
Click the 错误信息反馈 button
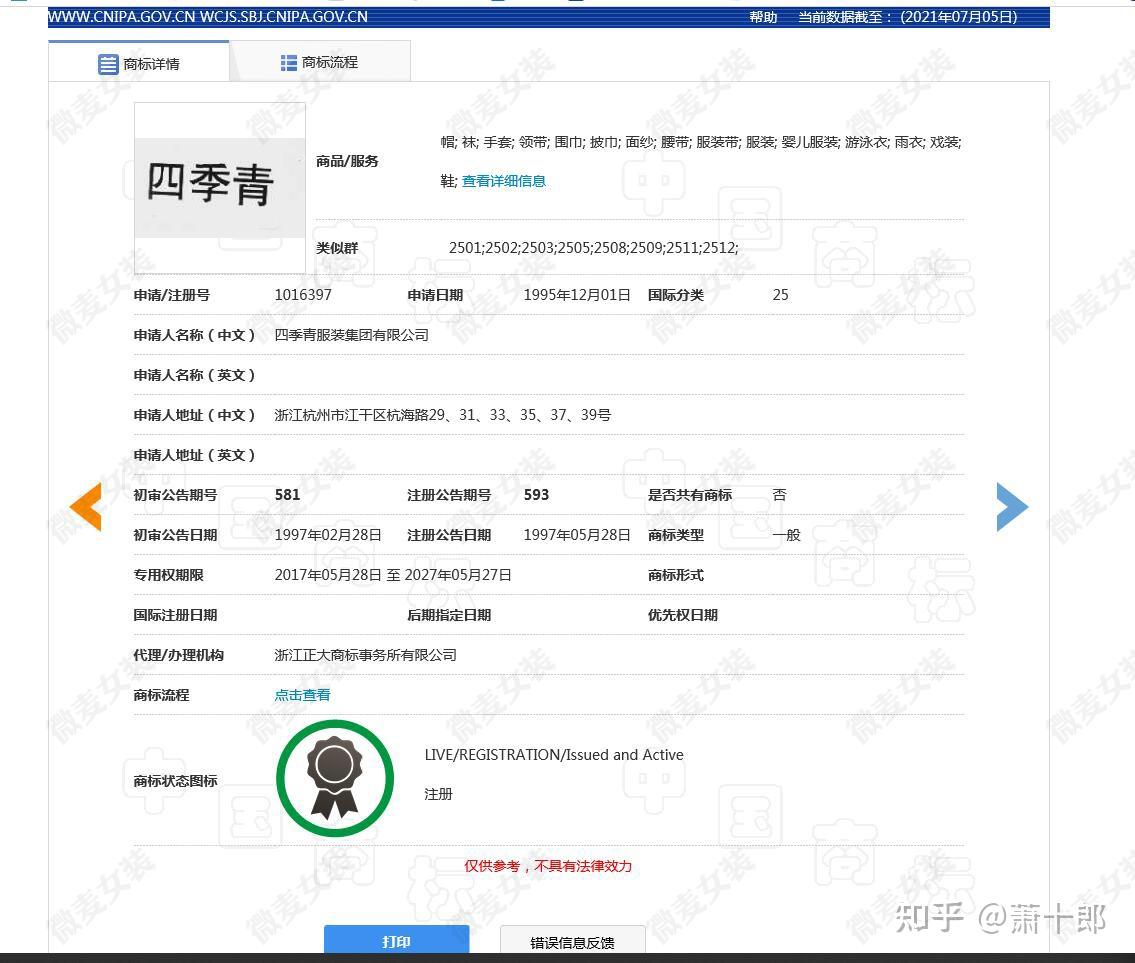pos(572,941)
